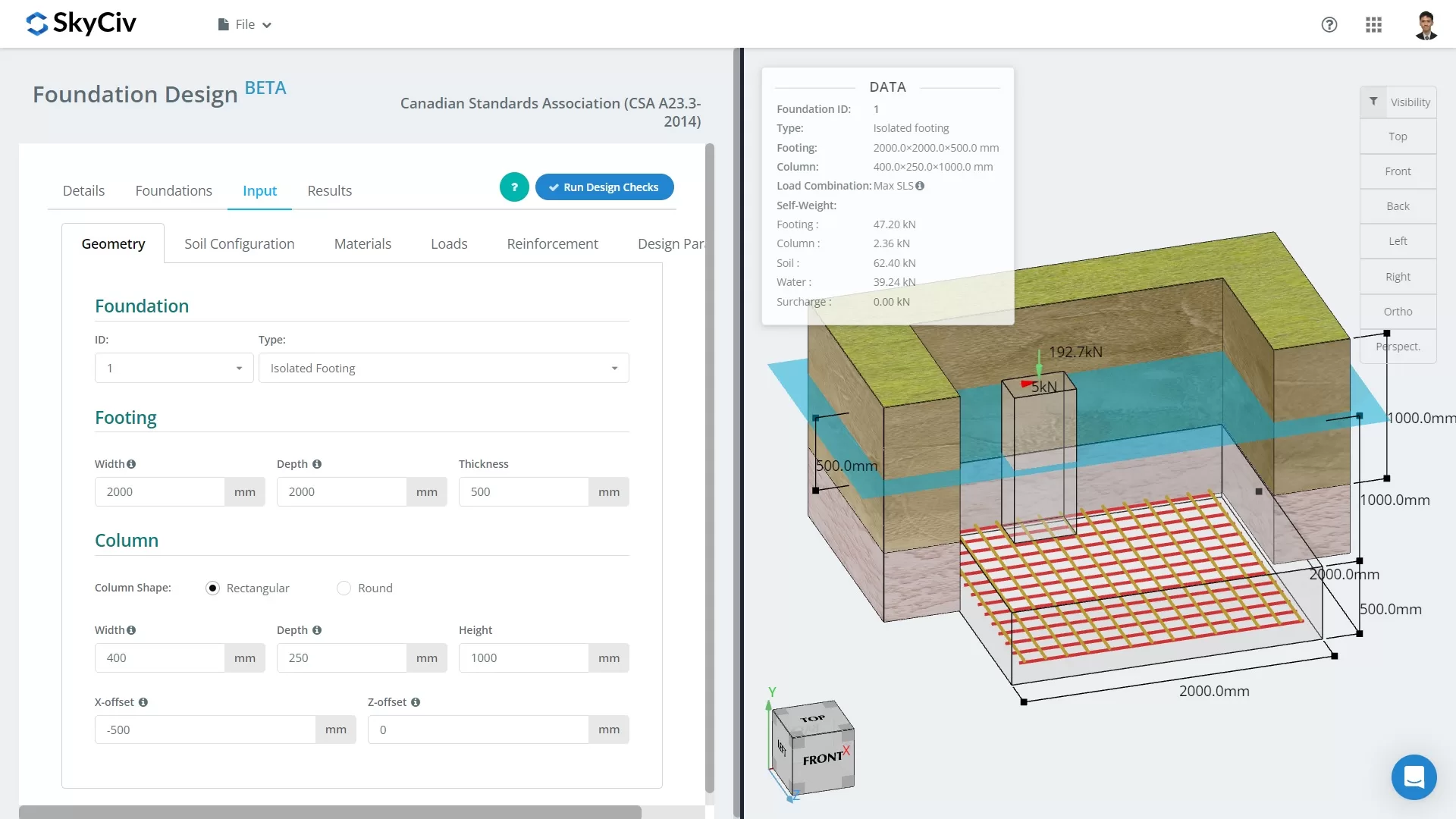Open the chat support bubble
Viewport: 1456px width, 819px height.
1414,777
